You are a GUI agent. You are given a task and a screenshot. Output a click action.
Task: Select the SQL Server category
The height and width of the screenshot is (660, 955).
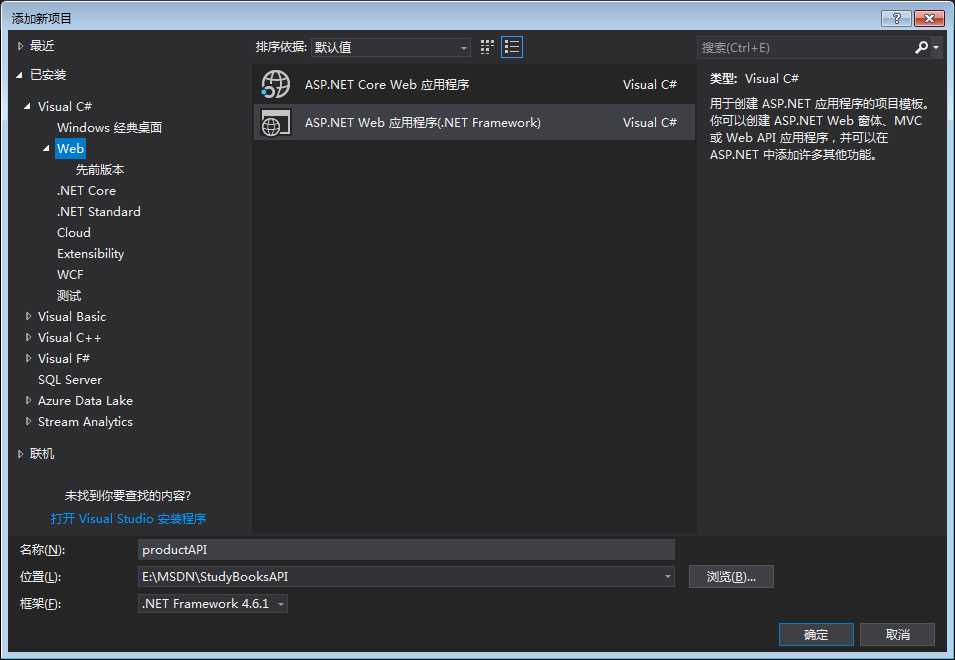tap(69, 379)
